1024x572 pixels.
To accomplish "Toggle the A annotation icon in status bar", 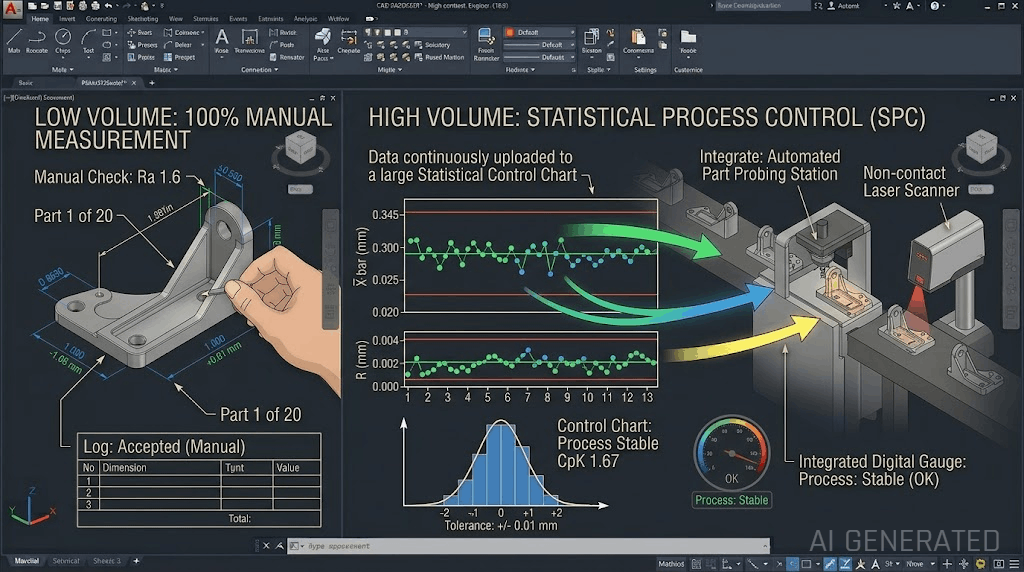I will pos(875,564).
